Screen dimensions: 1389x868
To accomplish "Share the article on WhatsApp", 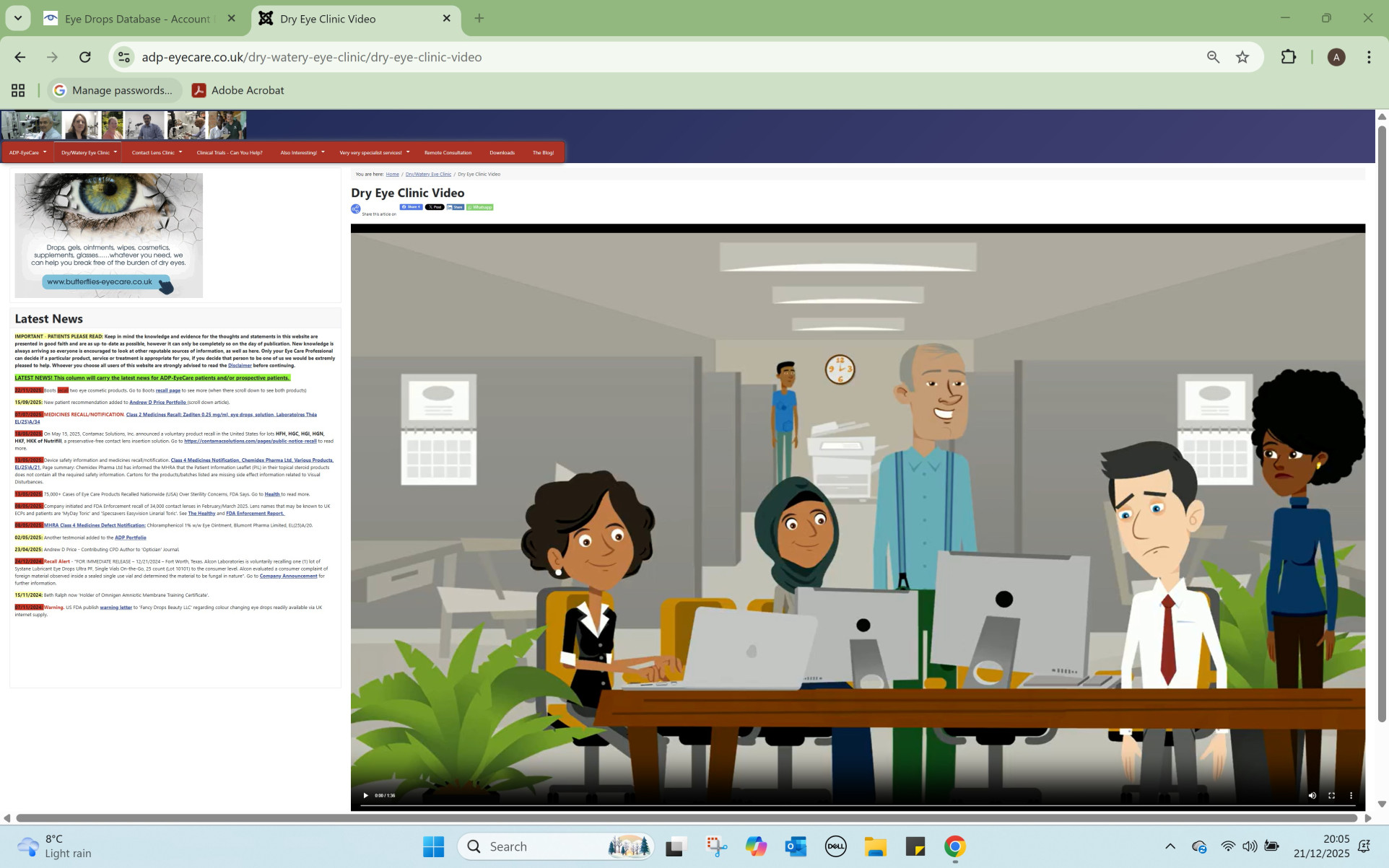I will tap(479, 207).
